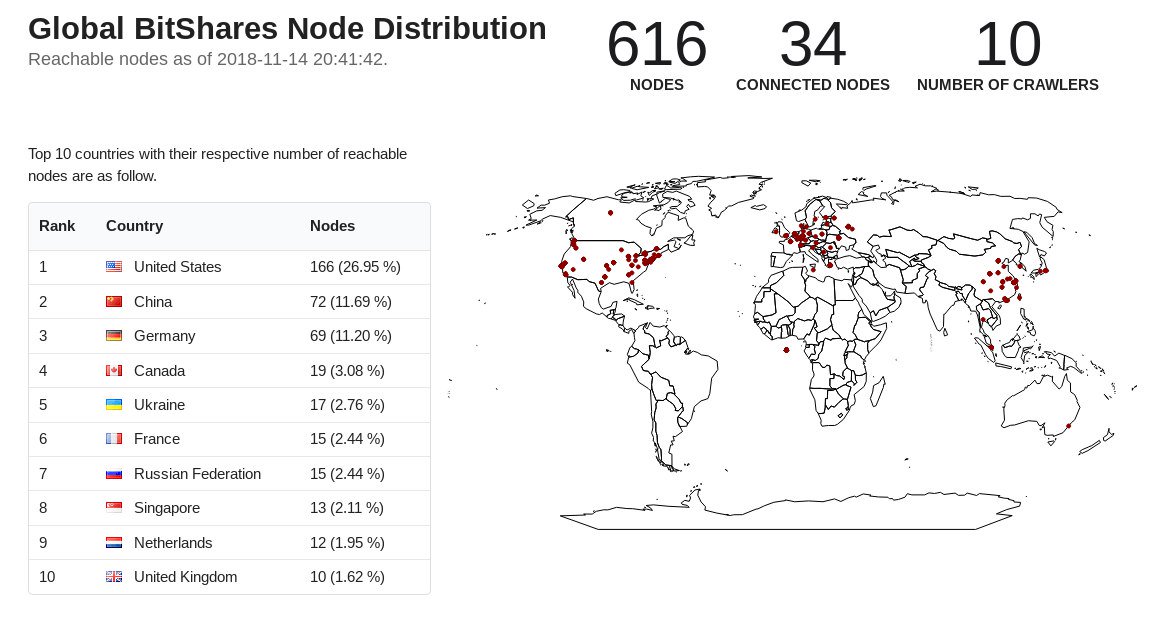Click the reachable nodes timestamp subtitle

click(208, 59)
